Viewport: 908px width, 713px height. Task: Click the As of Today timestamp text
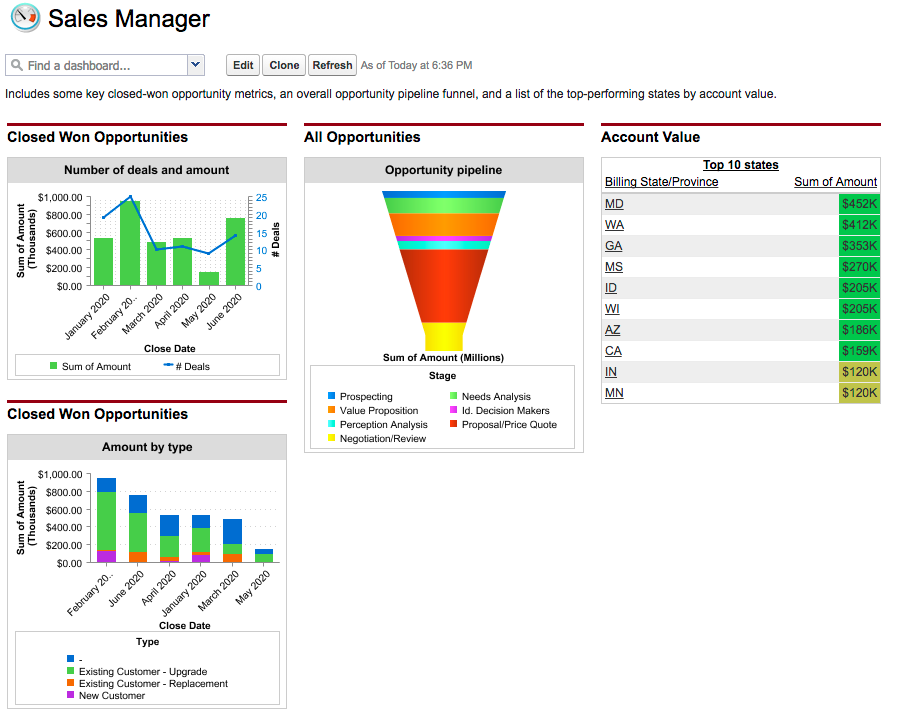(x=416, y=65)
